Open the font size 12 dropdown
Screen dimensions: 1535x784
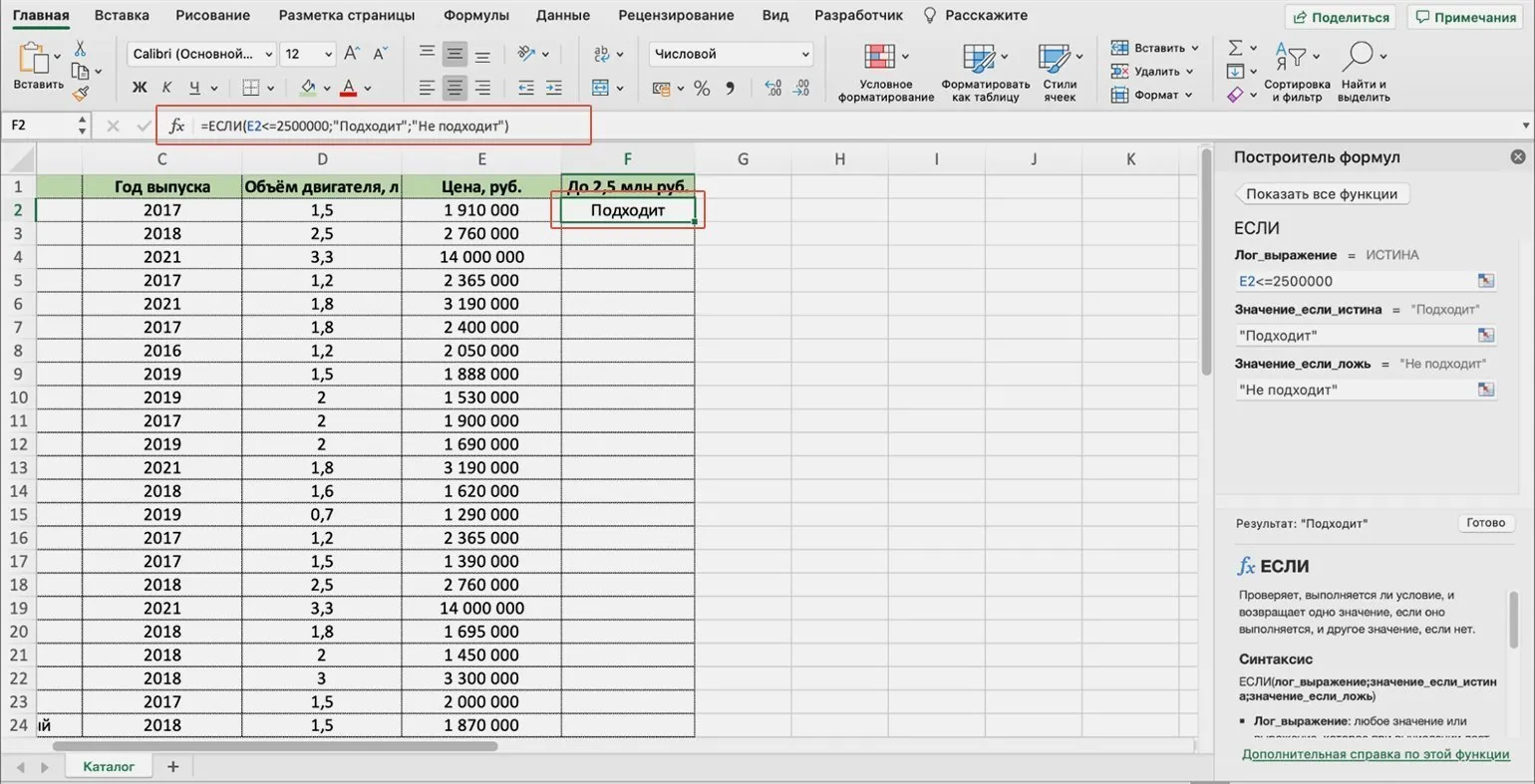(308, 54)
